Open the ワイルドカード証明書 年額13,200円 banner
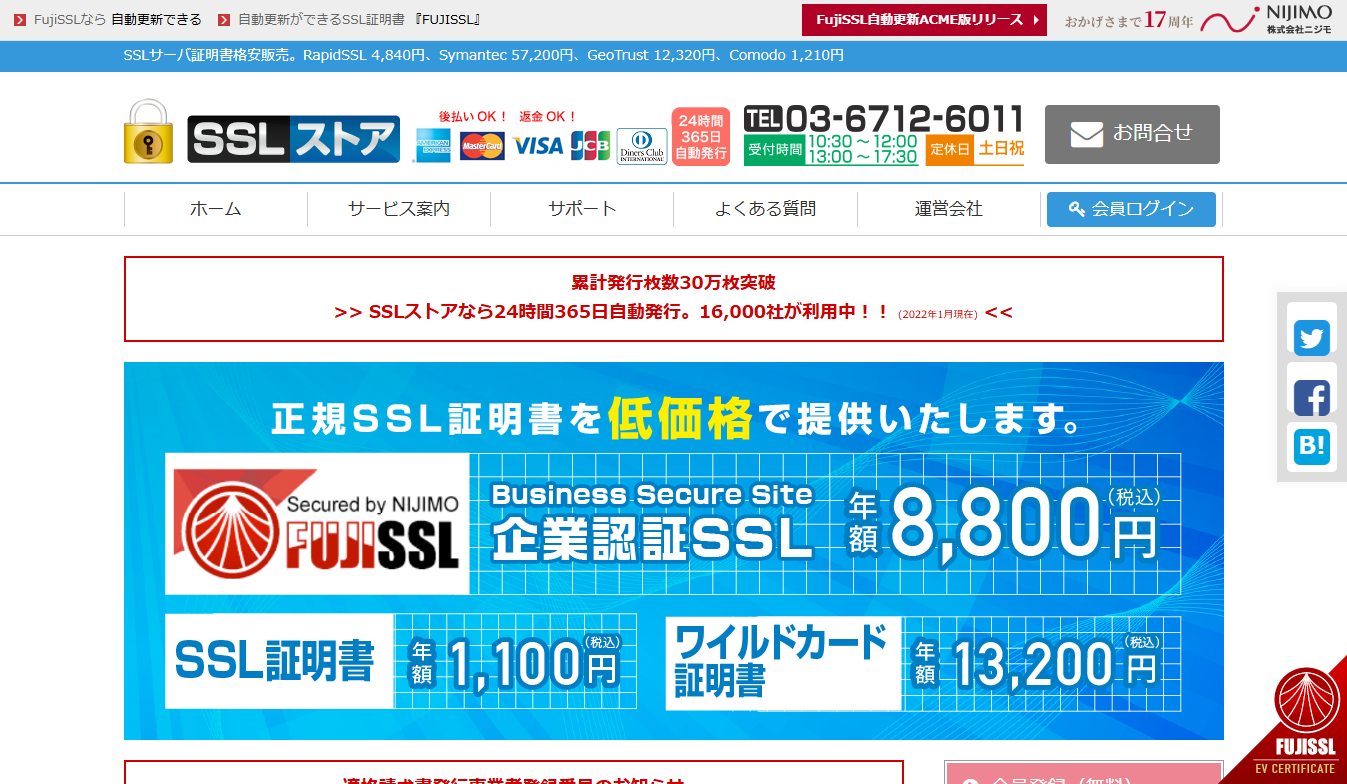 point(923,662)
